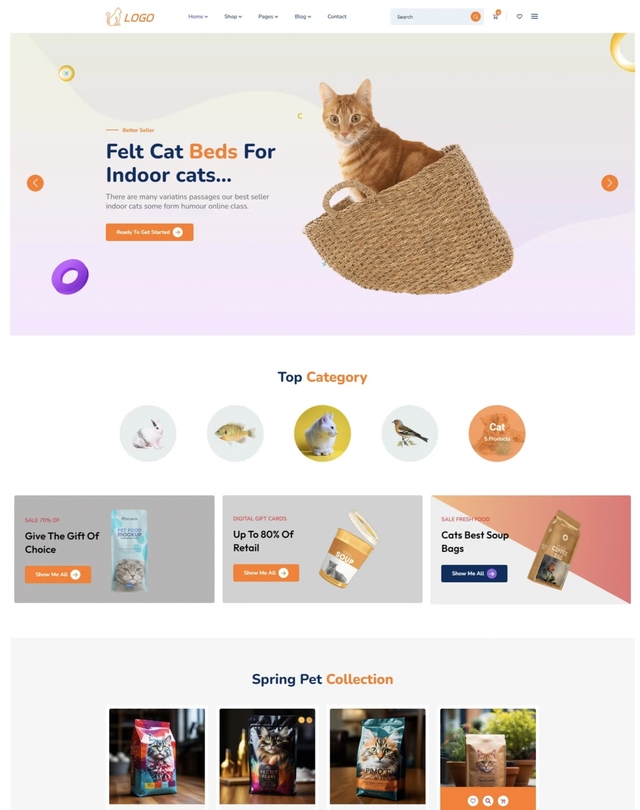The image size is (640, 810).
Task: Click the Ready To Get Started button
Action: coord(150,232)
